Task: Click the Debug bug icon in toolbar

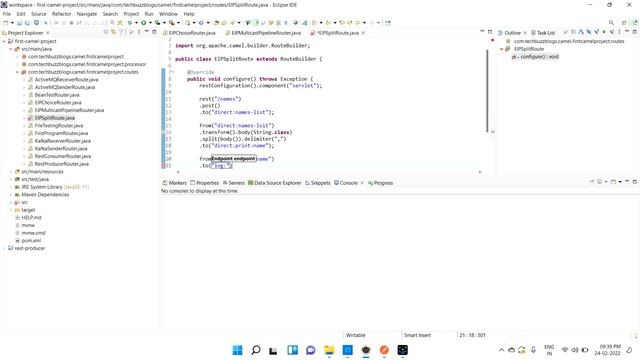Action: pos(130,23)
